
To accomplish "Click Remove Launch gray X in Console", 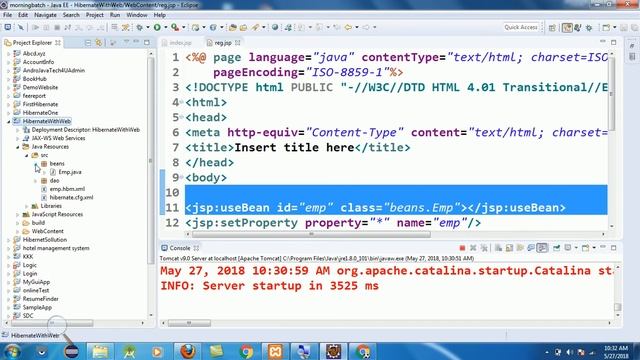I will (x=473, y=248).
